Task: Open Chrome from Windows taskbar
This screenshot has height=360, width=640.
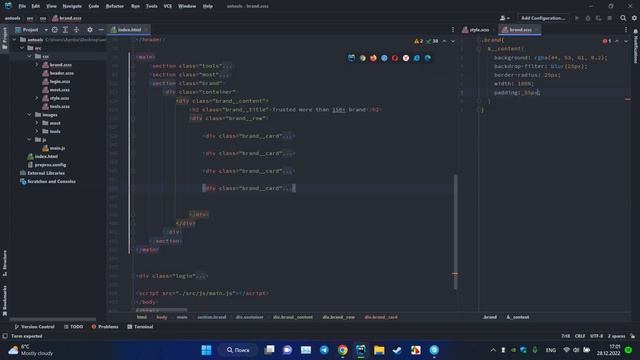Action: point(342,350)
